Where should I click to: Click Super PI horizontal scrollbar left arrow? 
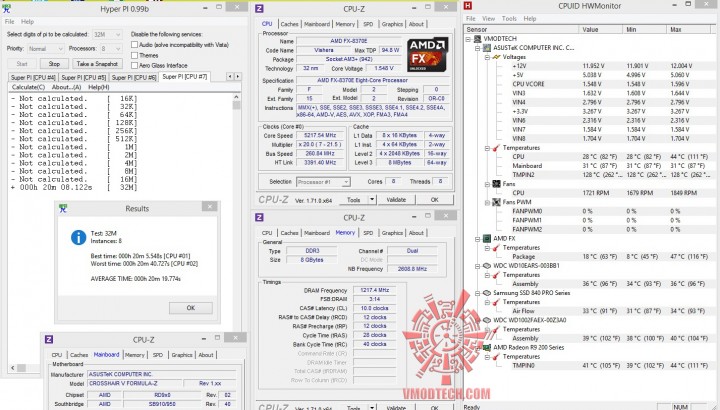click(12, 367)
